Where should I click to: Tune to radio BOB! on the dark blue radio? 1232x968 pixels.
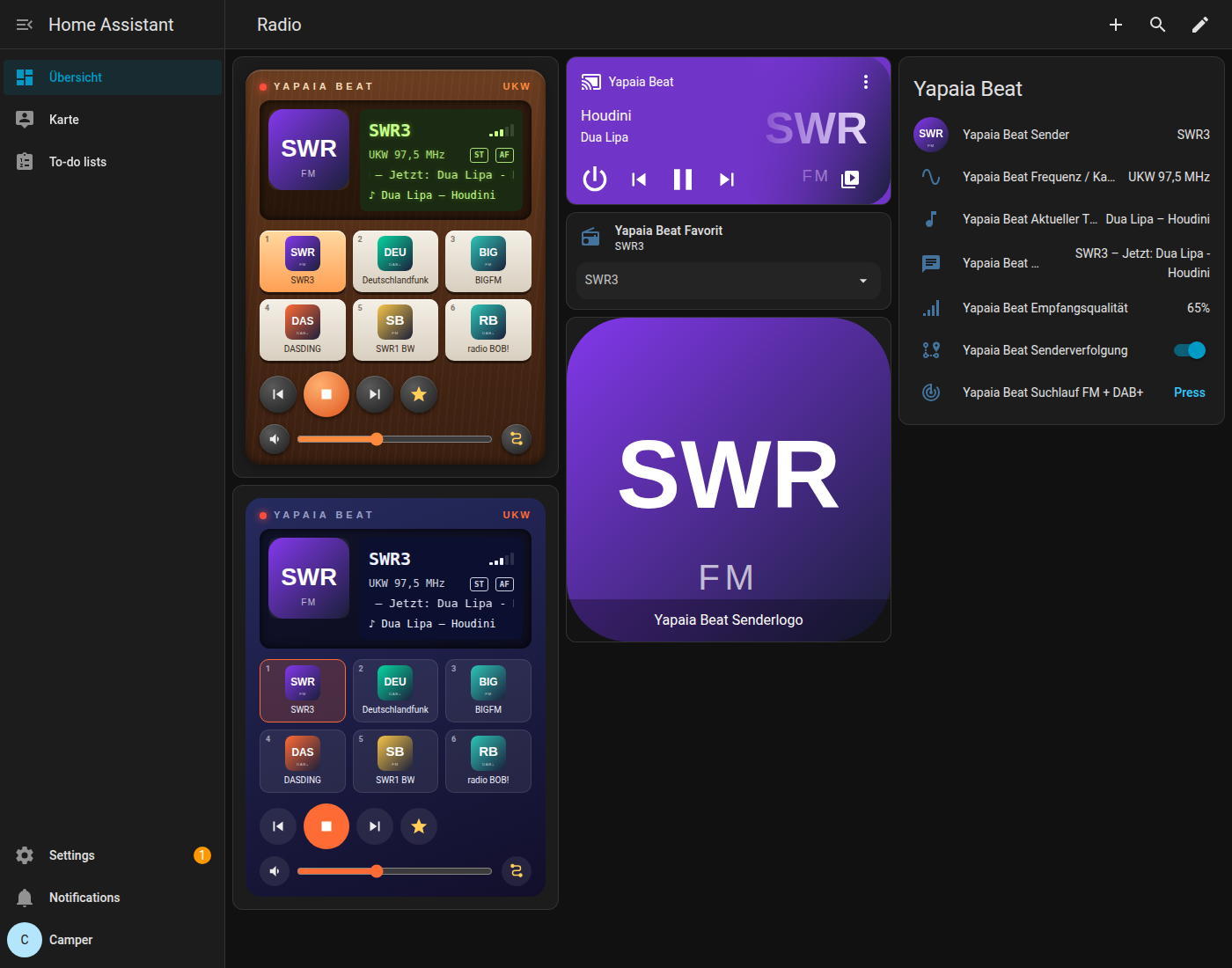click(x=488, y=761)
